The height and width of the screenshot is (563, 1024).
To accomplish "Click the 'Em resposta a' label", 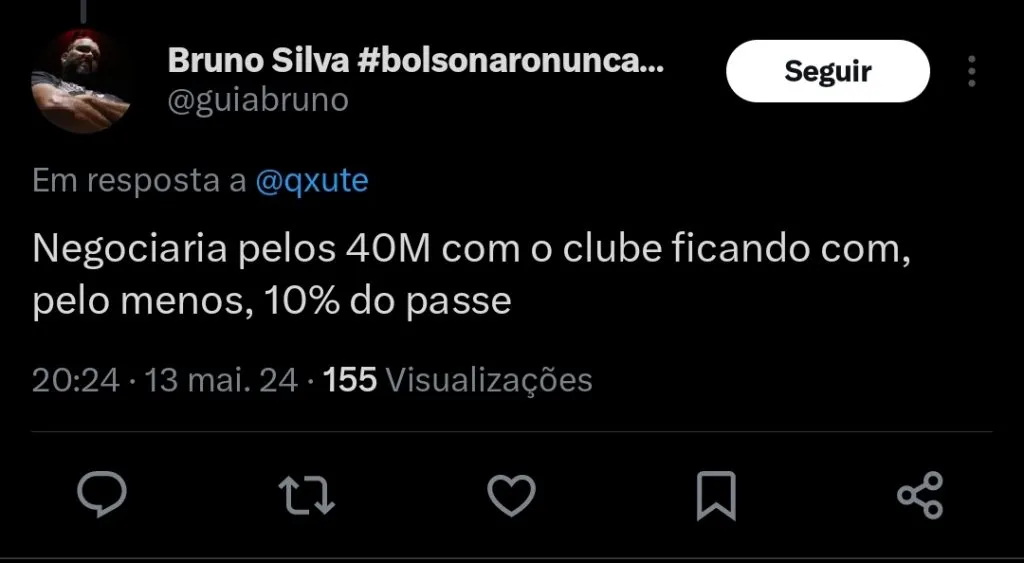I will 139,181.
